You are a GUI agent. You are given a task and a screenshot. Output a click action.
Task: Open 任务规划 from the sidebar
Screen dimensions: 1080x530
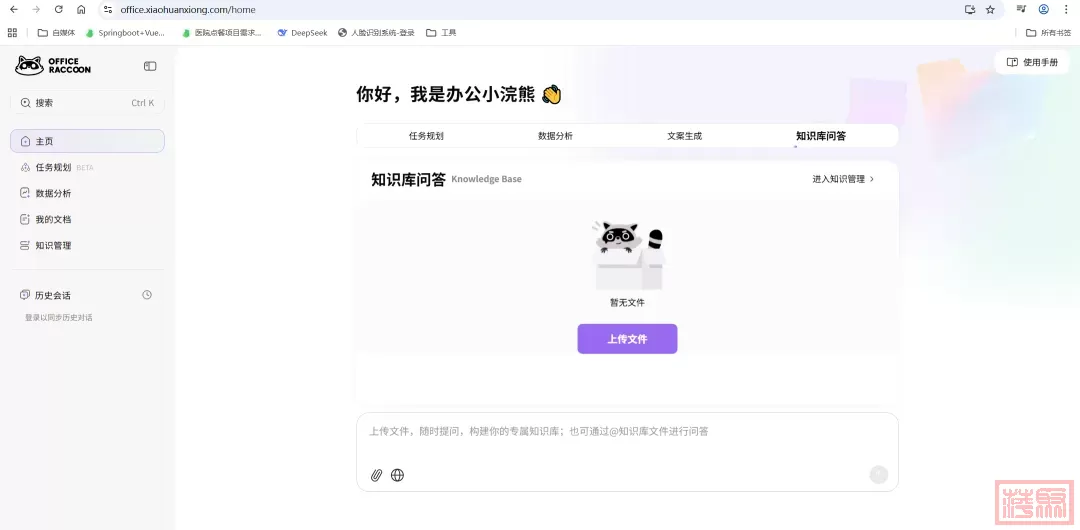click(54, 167)
